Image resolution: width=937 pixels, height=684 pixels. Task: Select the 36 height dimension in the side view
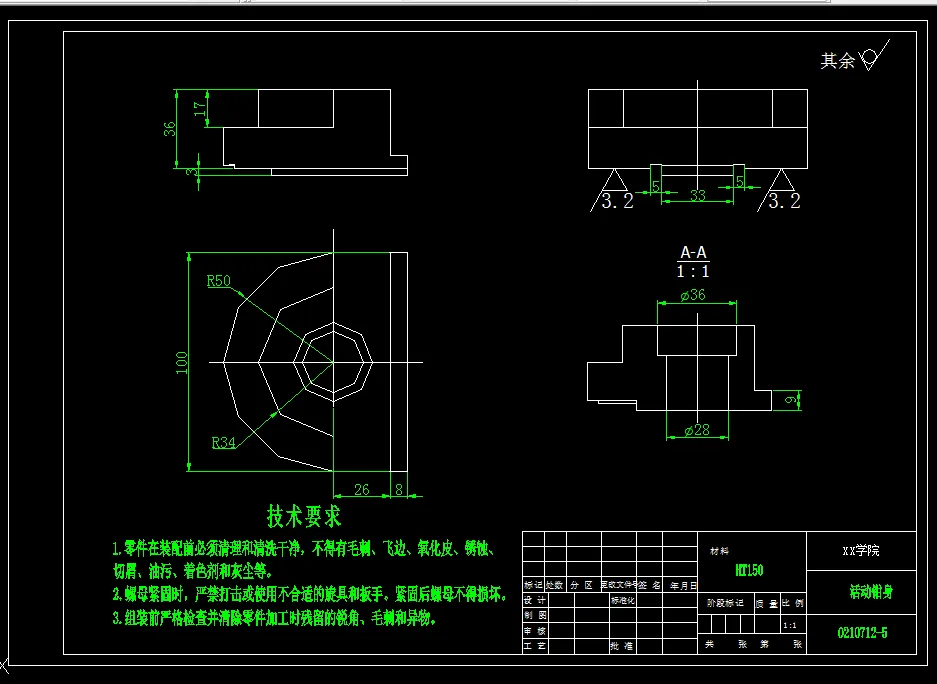[170, 128]
